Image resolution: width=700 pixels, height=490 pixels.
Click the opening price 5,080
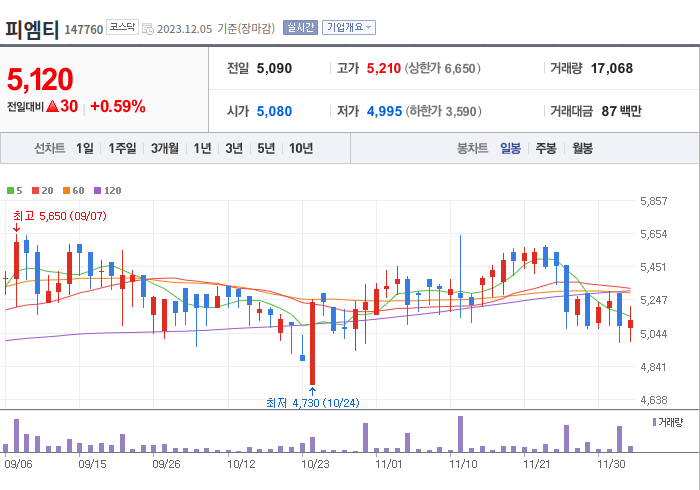tap(274, 111)
